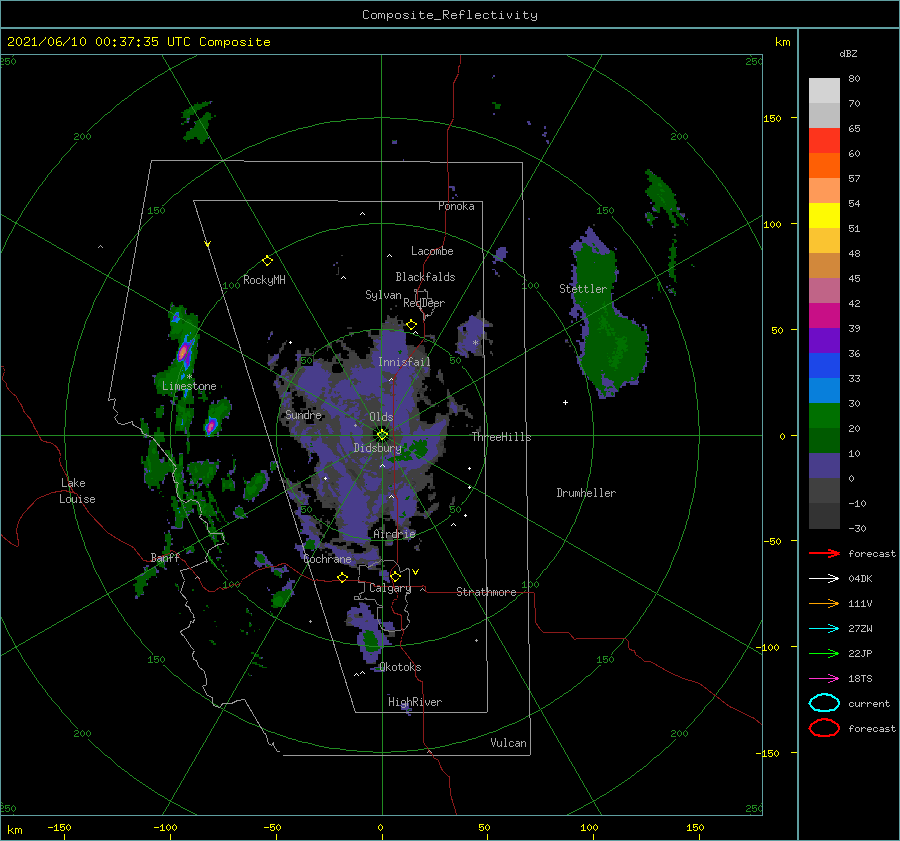Click the white cross marker west of Stettler cell
Screen dimensions: 900x841
(x=565, y=402)
